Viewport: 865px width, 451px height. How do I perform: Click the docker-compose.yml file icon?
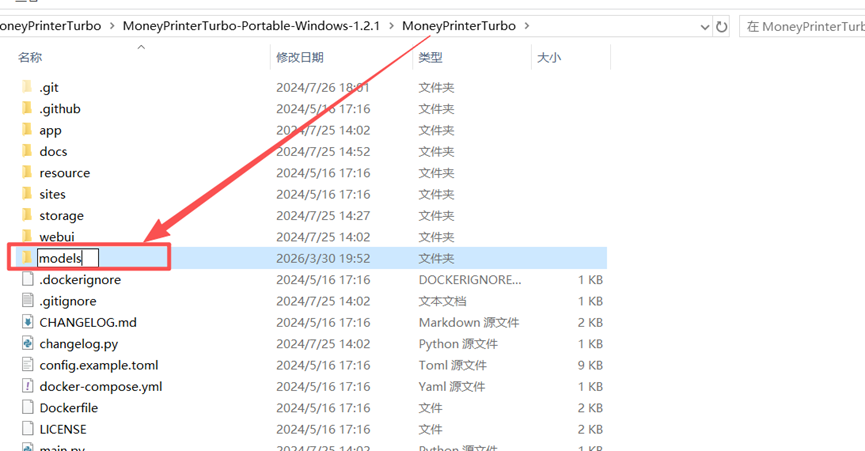pyautogui.click(x=28, y=386)
